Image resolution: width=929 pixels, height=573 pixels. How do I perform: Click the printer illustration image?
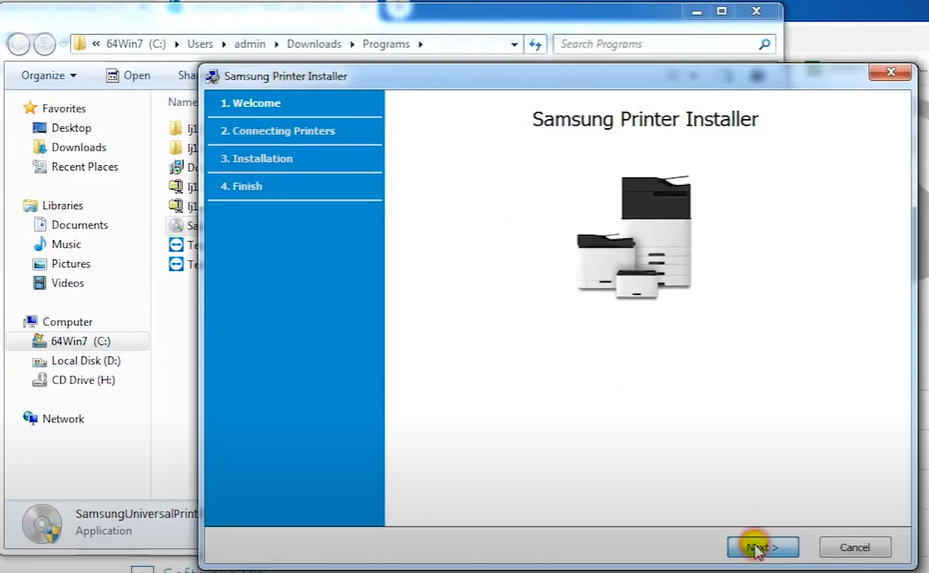(634, 236)
